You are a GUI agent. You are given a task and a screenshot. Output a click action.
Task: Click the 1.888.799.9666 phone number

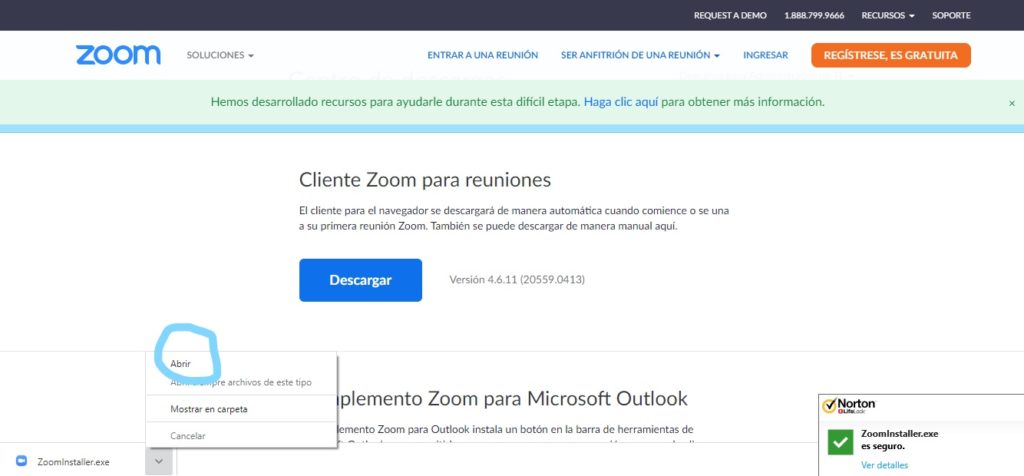point(814,15)
